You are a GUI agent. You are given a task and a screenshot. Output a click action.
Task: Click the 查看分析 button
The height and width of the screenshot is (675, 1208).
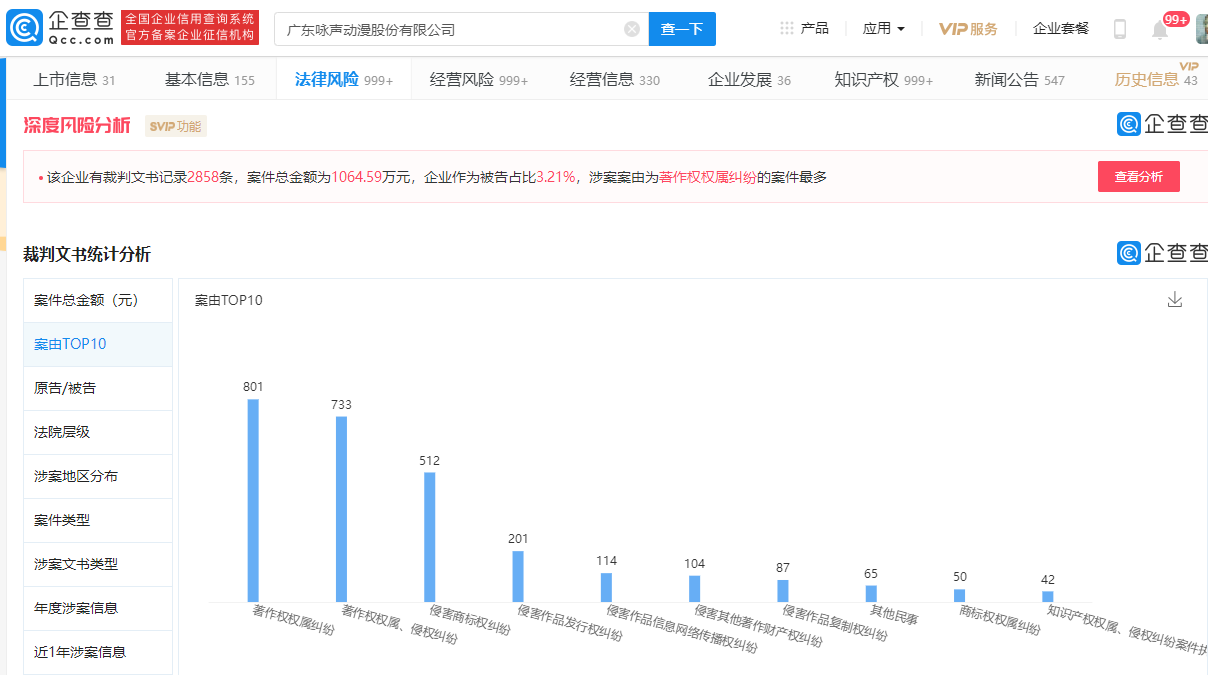[1138, 176]
